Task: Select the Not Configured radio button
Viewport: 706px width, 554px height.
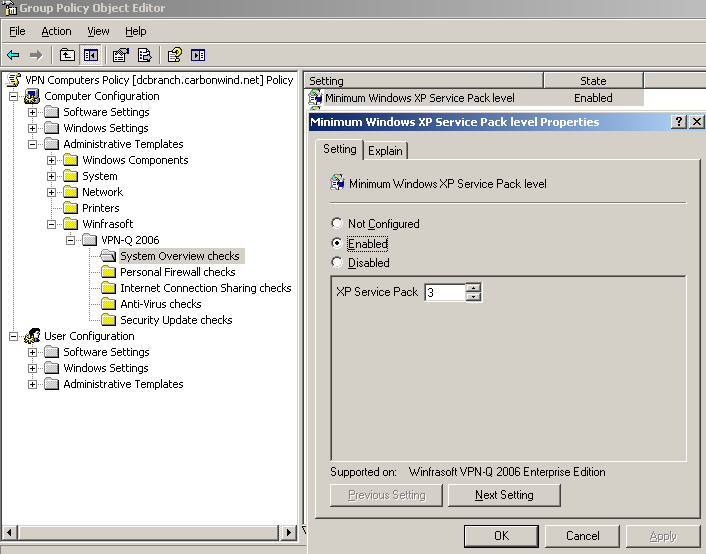Action: pyautogui.click(x=337, y=223)
